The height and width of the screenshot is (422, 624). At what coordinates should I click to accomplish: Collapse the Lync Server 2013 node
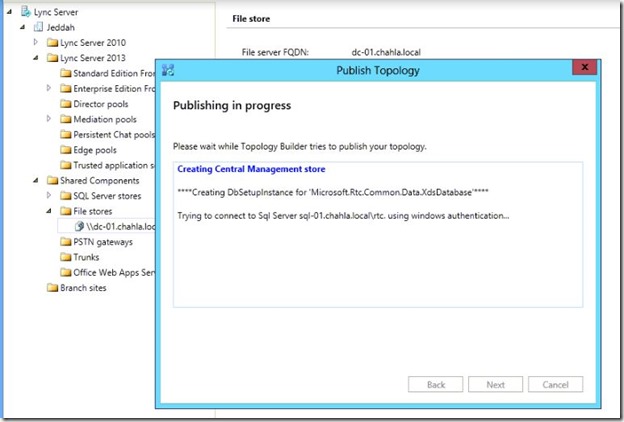pyautogui.click(x=36, y=58)
